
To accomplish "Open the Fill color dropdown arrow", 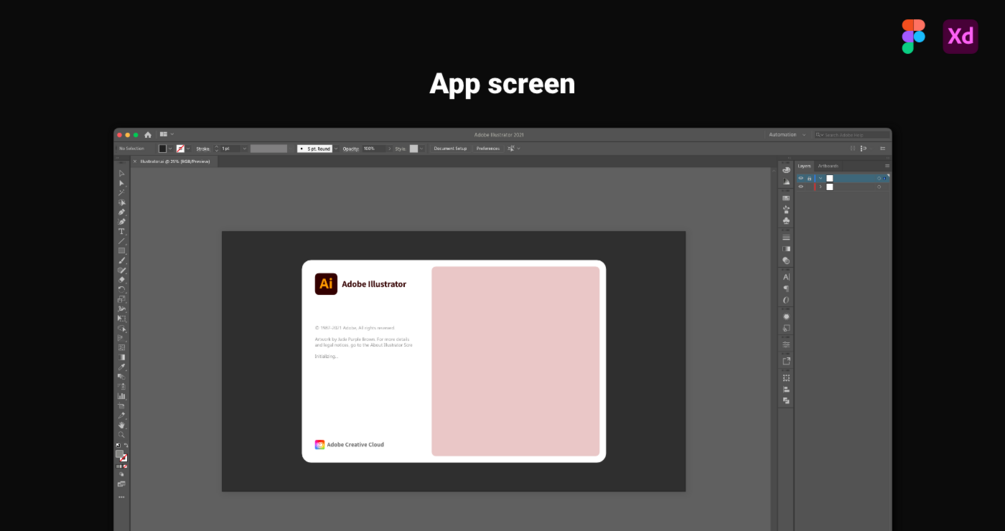I will [x=170, y=149].
